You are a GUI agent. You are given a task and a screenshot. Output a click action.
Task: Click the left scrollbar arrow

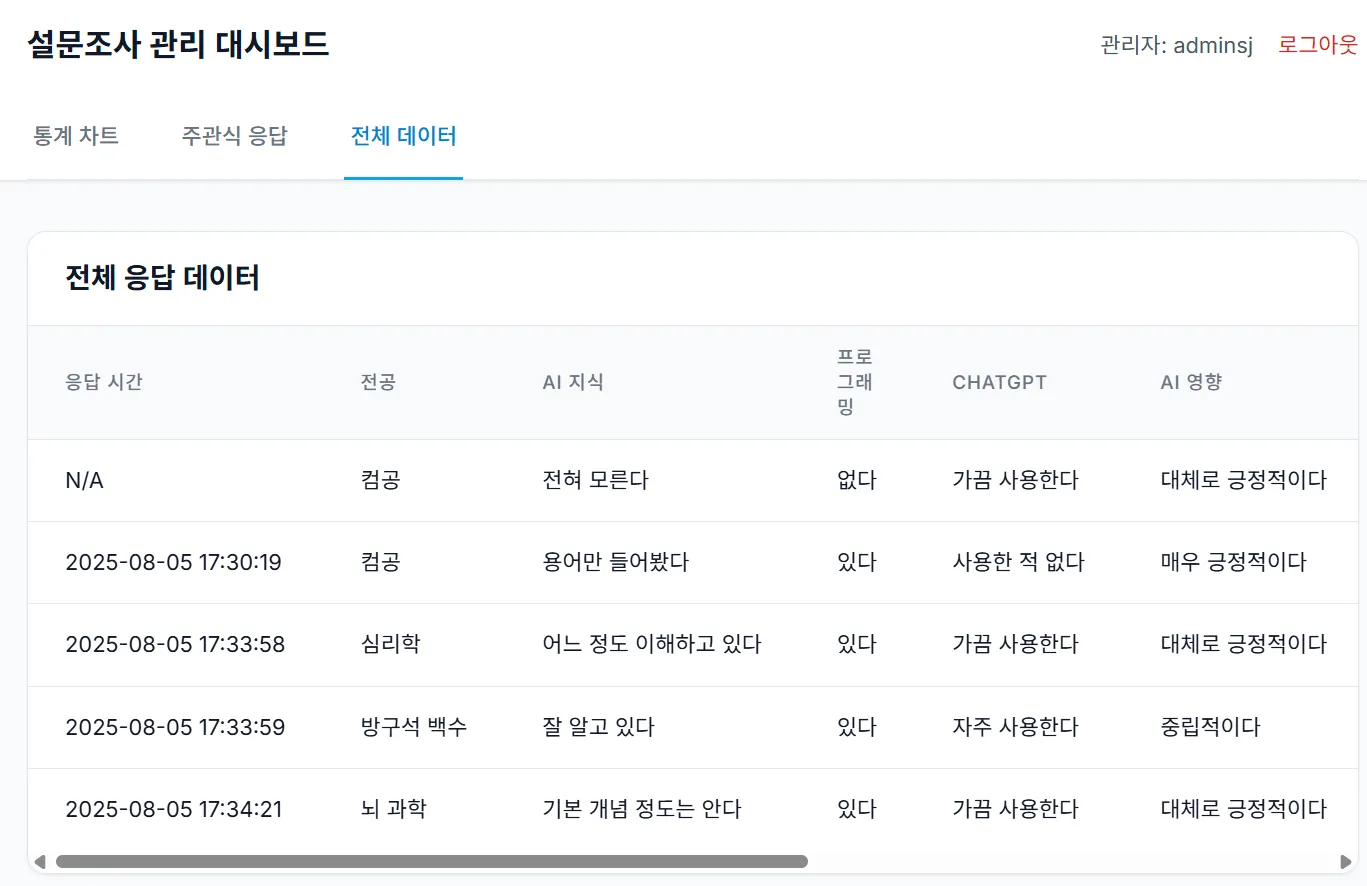tap(40, 861)
